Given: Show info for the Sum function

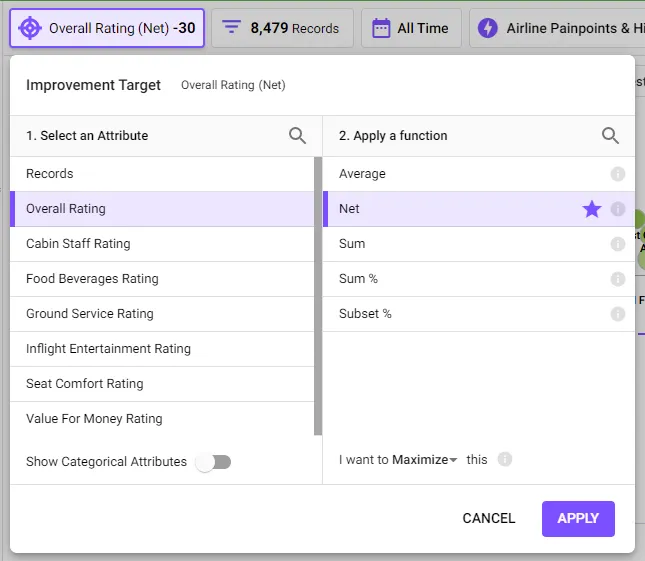Looking at the screenshot, I should click(617, 244).
